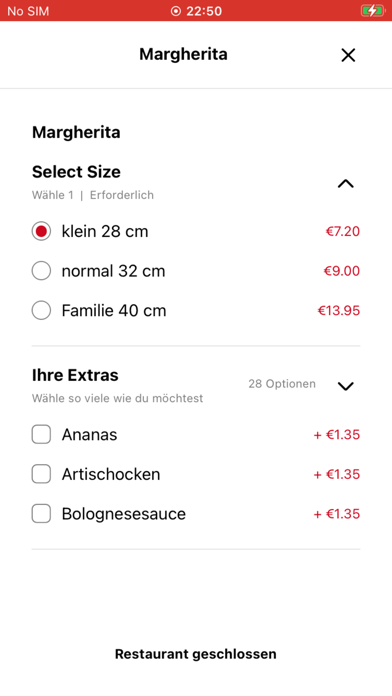
Task: Tap the Select Size heading
Action: point(76,172)
